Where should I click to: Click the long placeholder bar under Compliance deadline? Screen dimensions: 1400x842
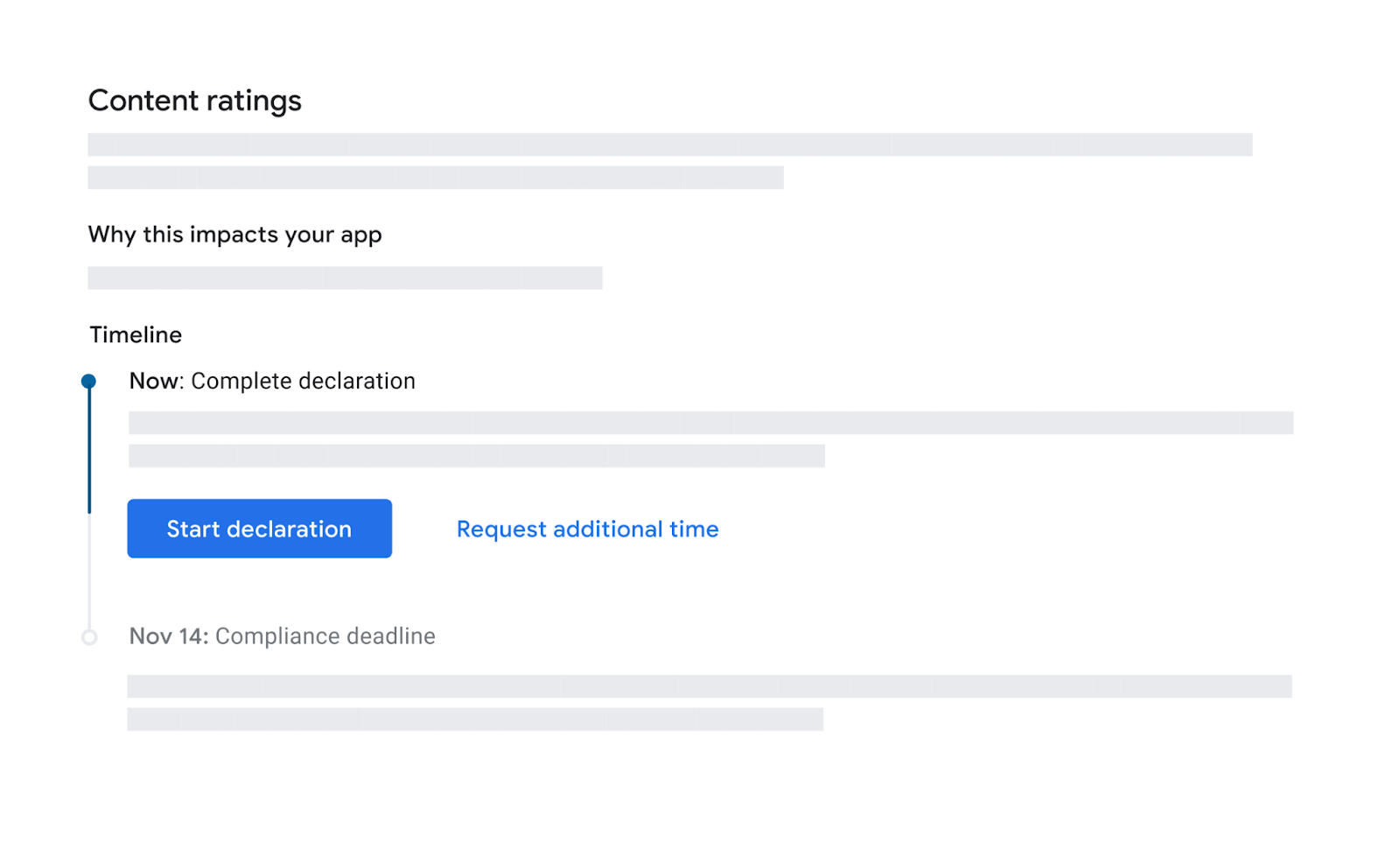coord(710,686)
